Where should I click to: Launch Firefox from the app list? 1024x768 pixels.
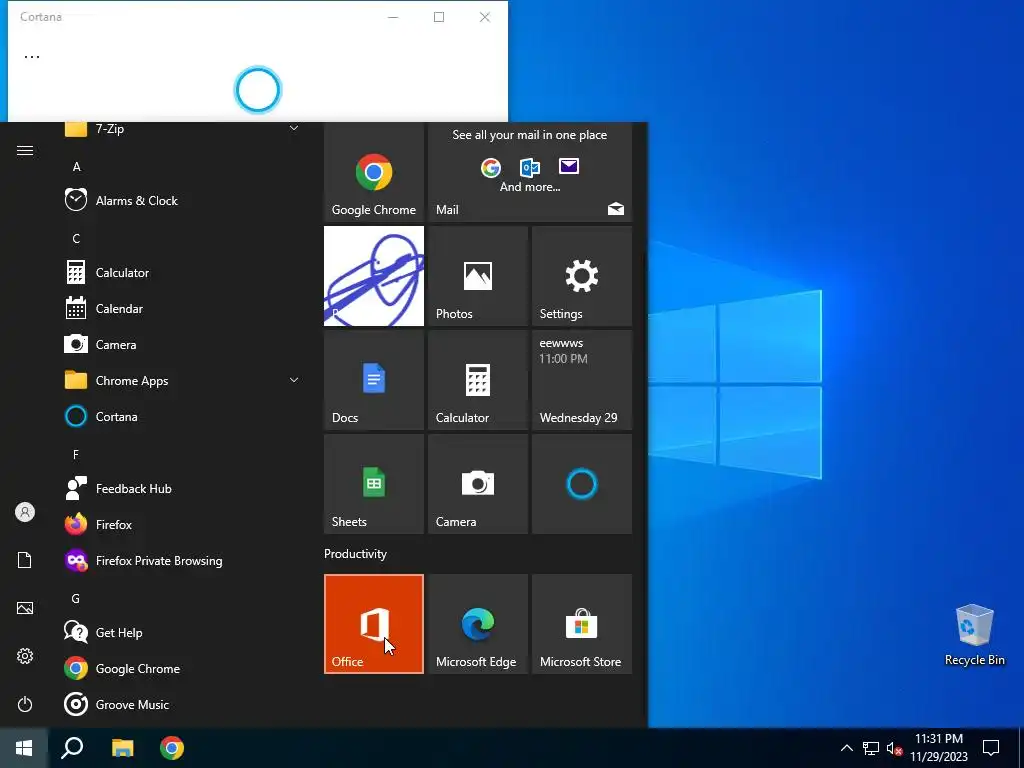coord(183,524)
